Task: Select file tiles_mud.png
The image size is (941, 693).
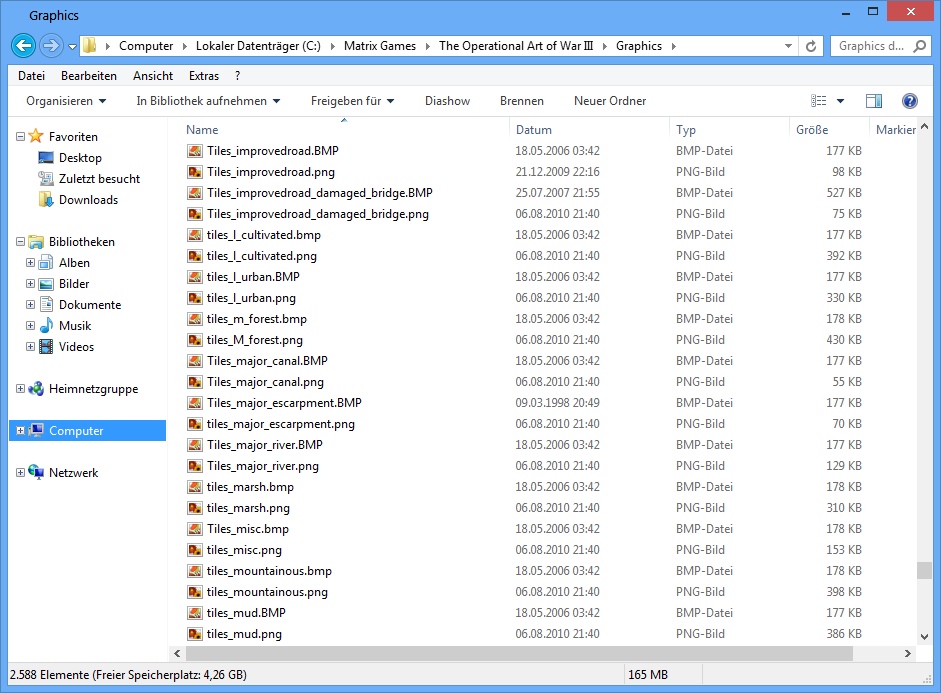Action: pyautogui.click(x=244, y=634)
